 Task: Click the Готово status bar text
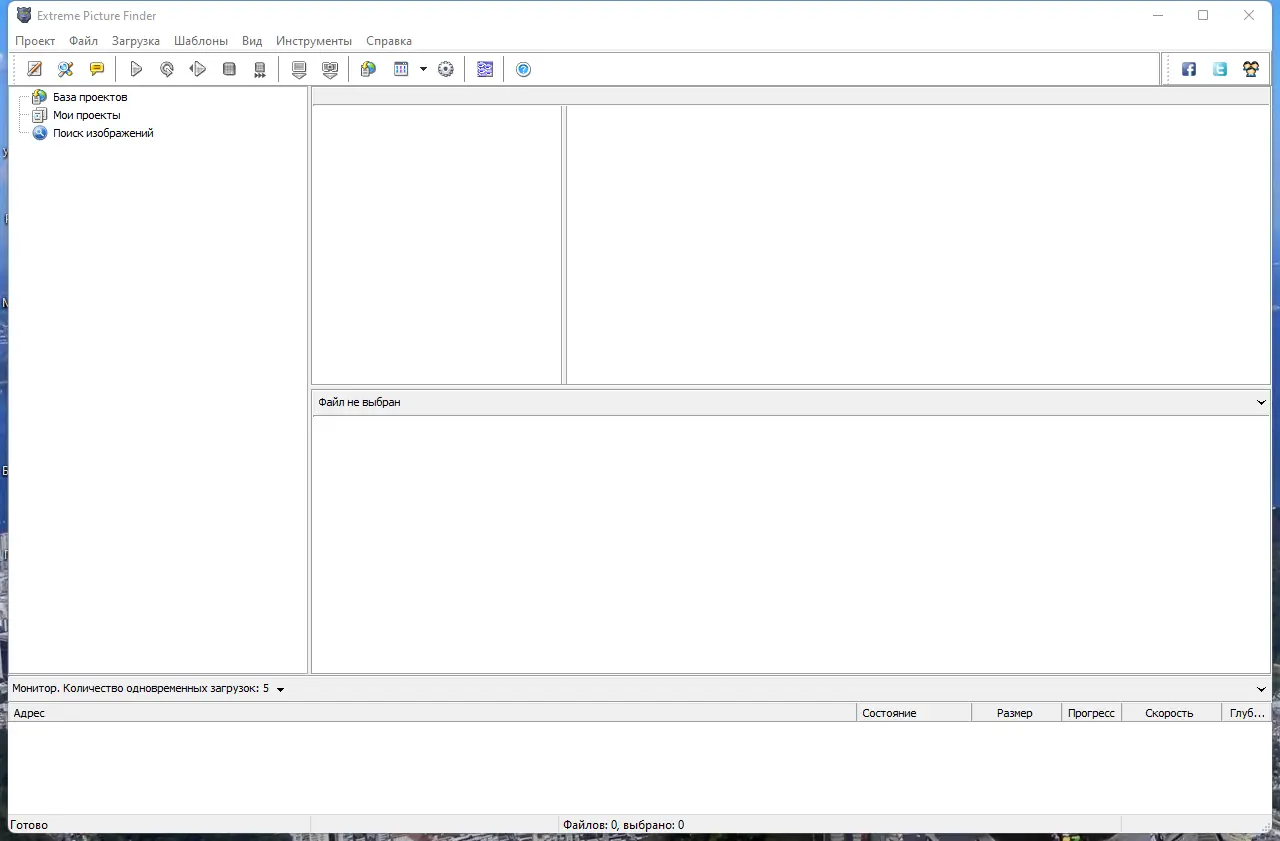pyautogui.click(x=29, y=825)
